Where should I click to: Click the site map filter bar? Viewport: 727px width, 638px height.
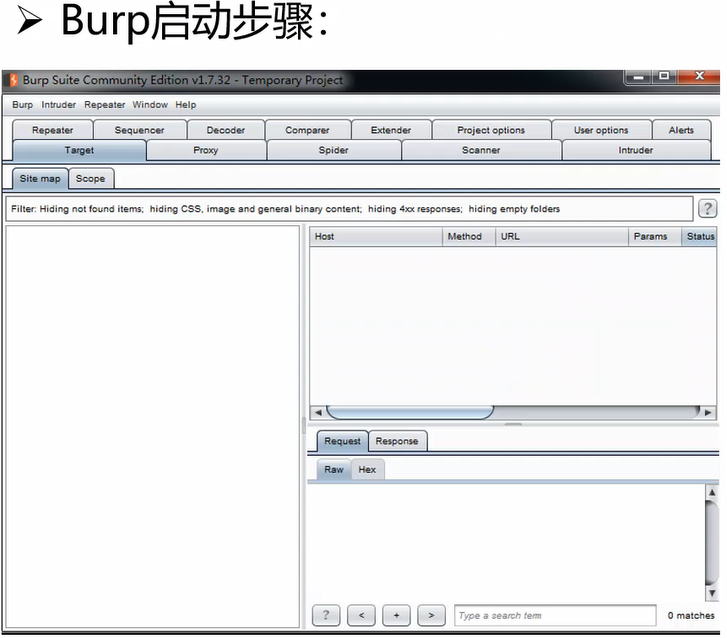(x=349, y=209)
